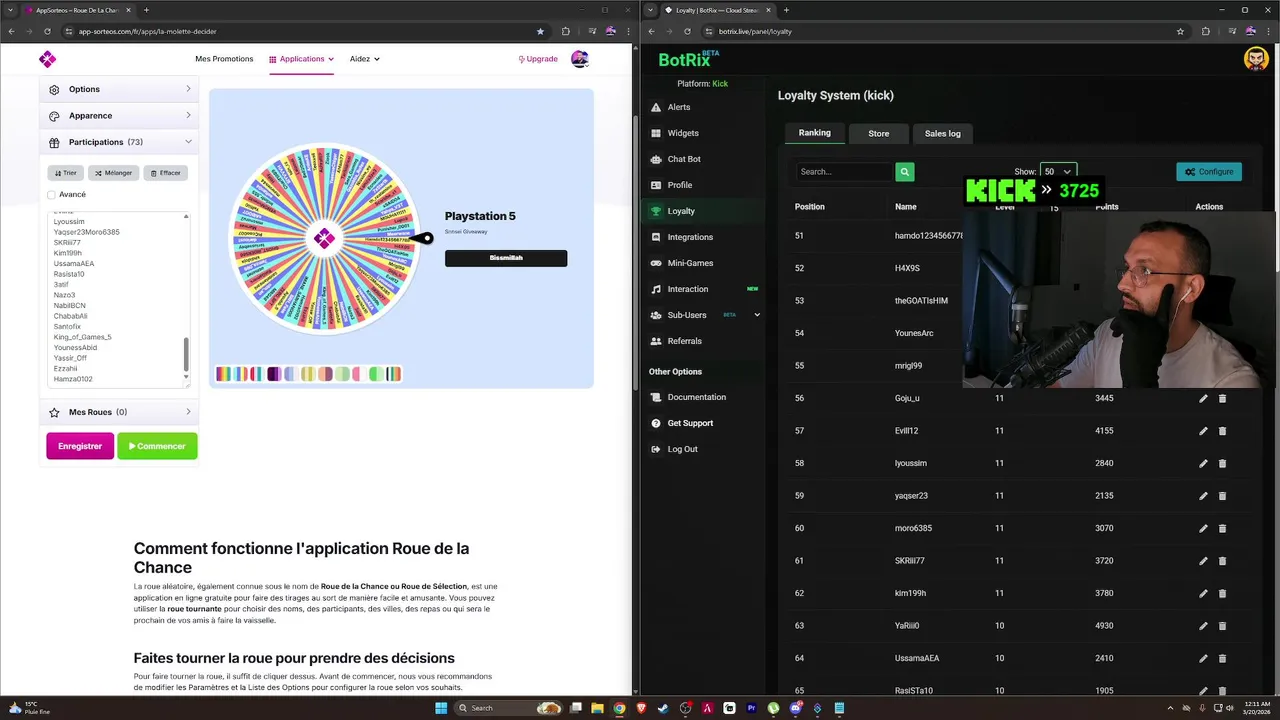Screen dimensions: 1280x720
Task: Edit the lyoussim row using the pencil icon
Action: click(1203, 463)
